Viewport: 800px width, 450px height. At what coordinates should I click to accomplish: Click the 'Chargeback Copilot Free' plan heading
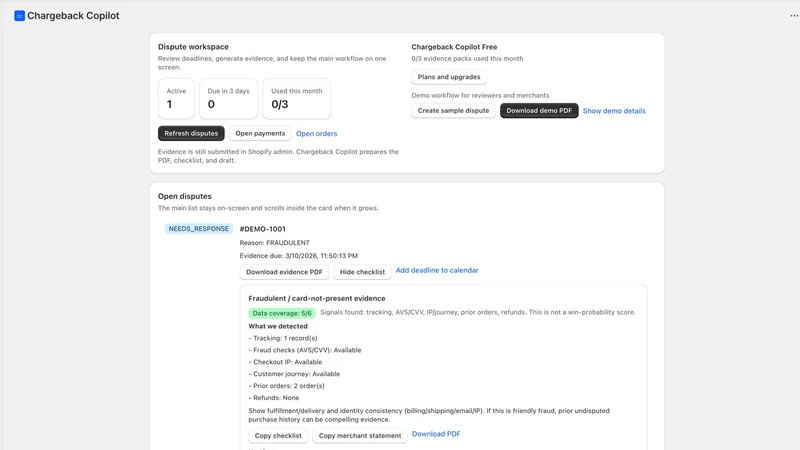tap(454, 47)
